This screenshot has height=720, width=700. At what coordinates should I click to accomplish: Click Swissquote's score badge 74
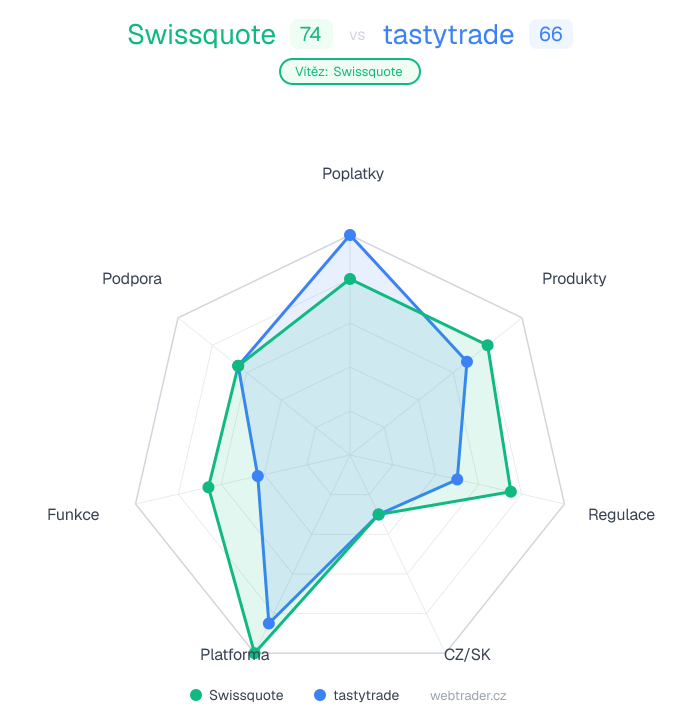311,35
